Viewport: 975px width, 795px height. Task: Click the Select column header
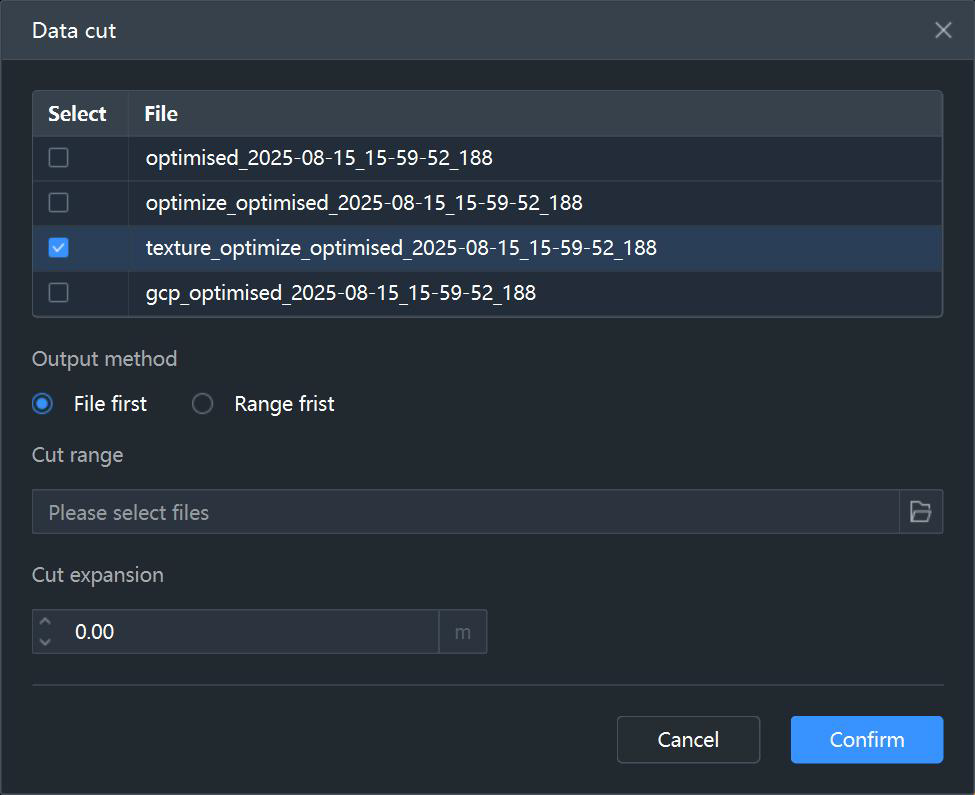coord(77,114)
